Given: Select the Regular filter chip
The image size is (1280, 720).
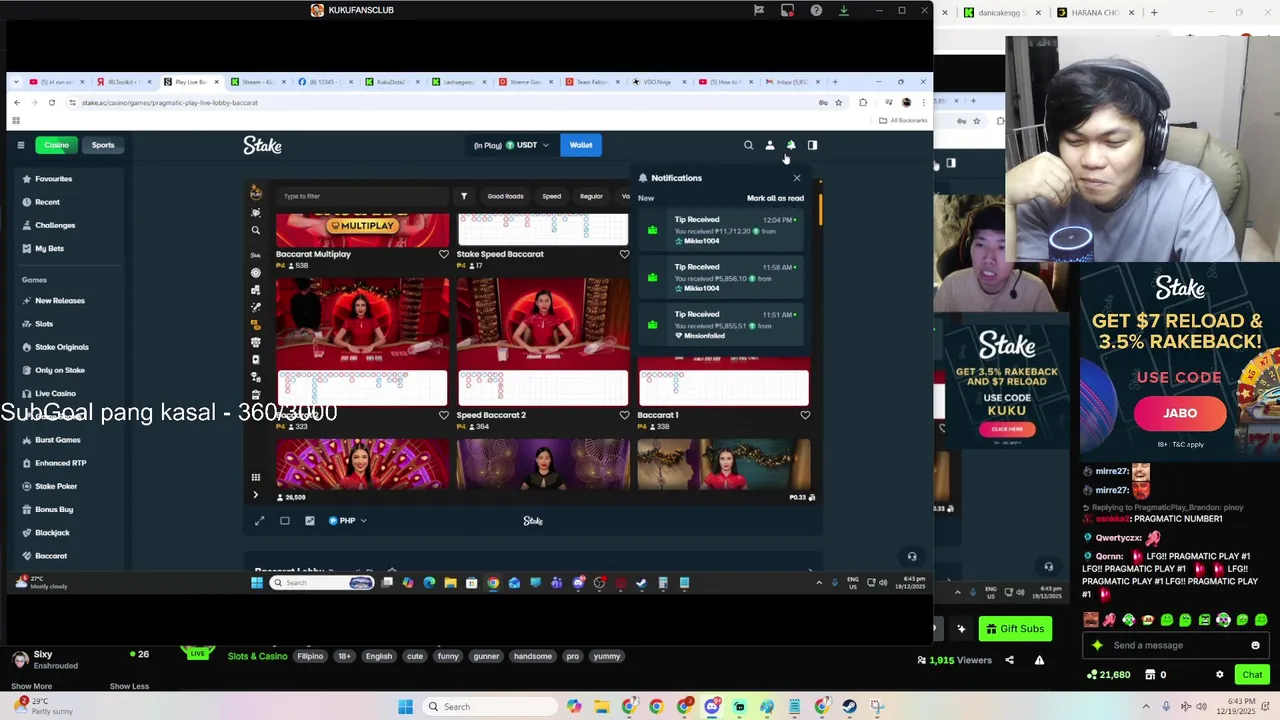Looking at the screenshot, I should coord(591,196).
